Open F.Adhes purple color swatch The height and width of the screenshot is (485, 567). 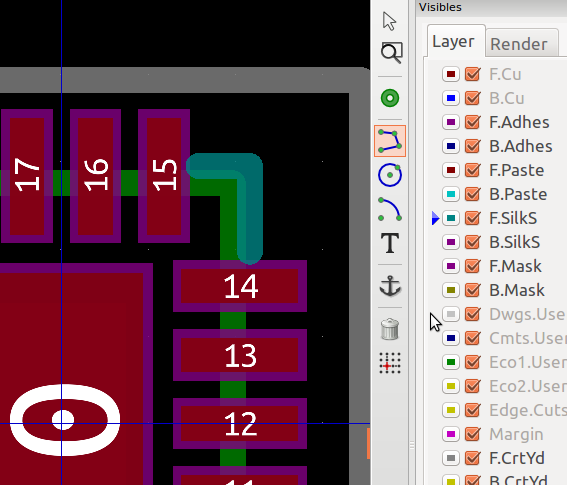point(451,122)
